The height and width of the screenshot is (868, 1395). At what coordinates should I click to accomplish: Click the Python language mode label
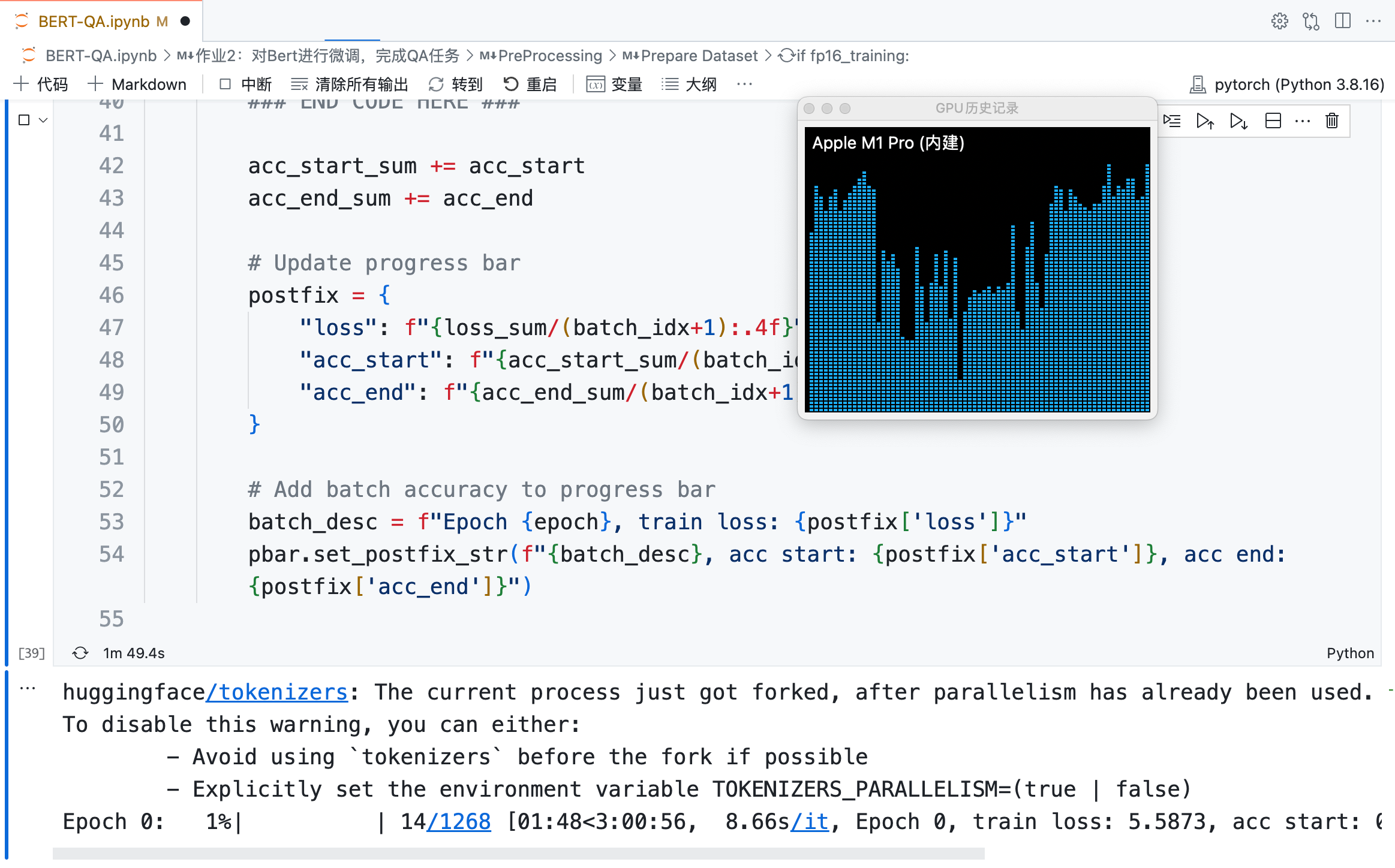coord(1349,653)
